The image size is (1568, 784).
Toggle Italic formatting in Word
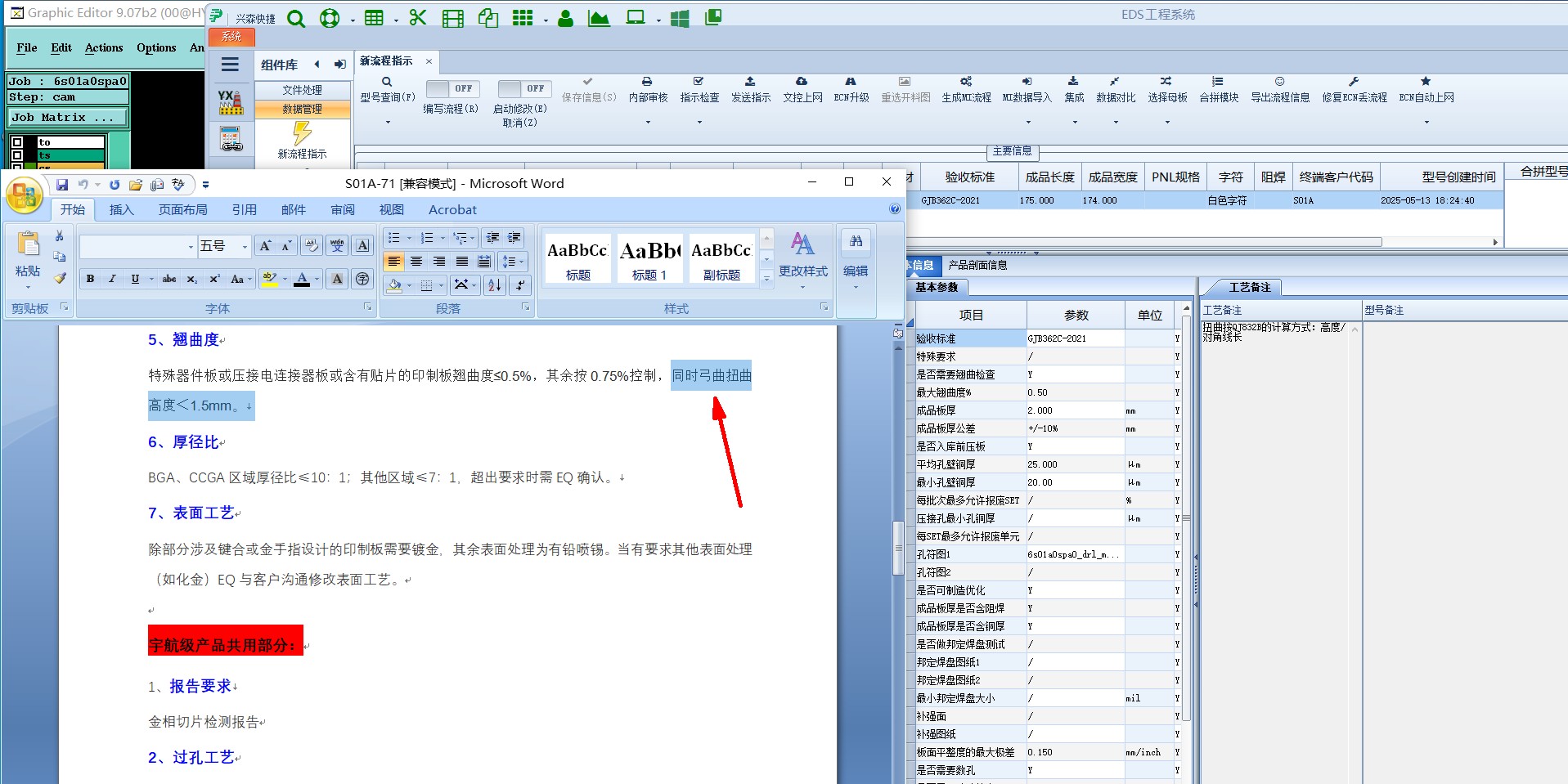tap(112, 279)
